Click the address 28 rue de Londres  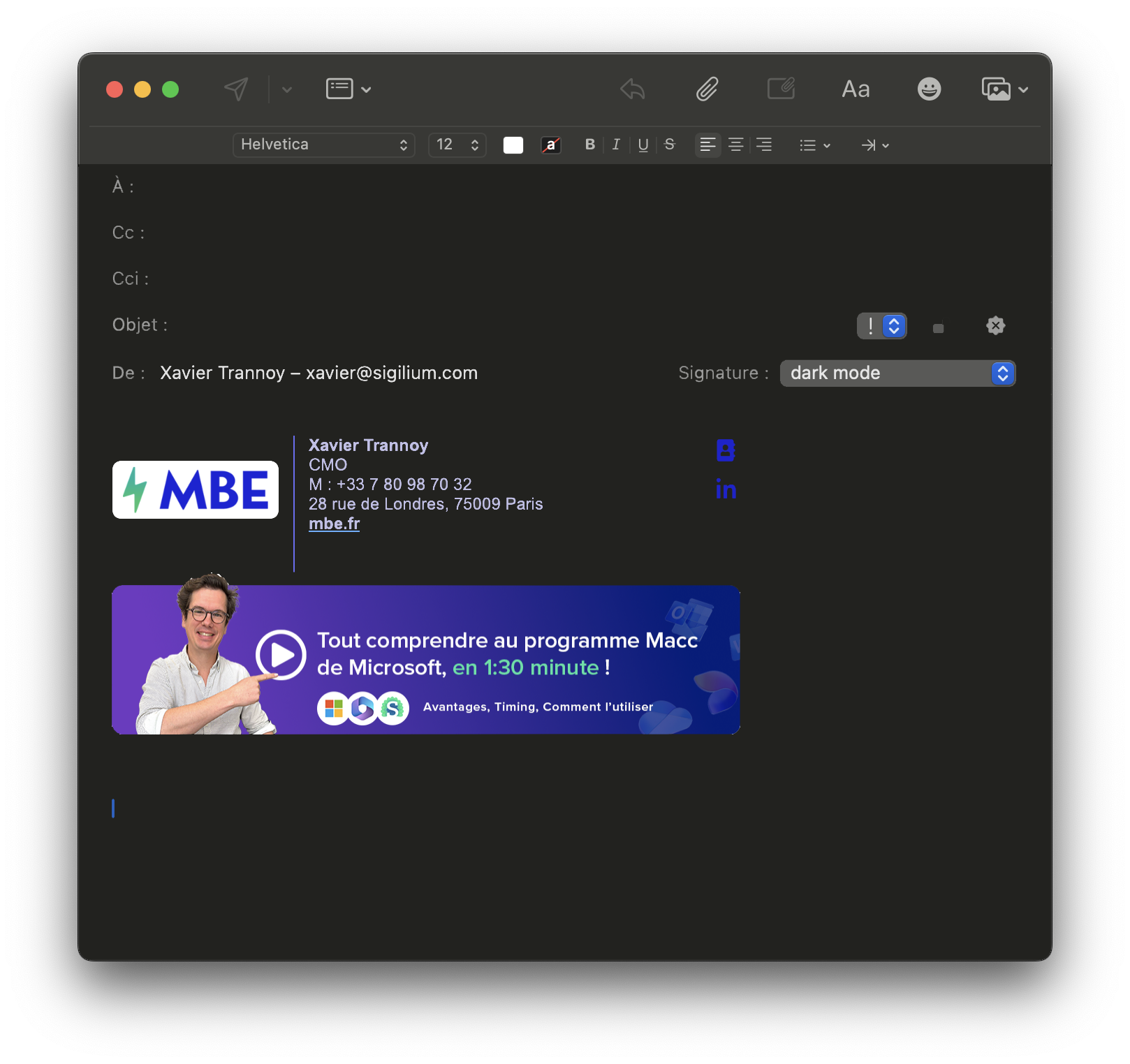[x=426, y=504]
